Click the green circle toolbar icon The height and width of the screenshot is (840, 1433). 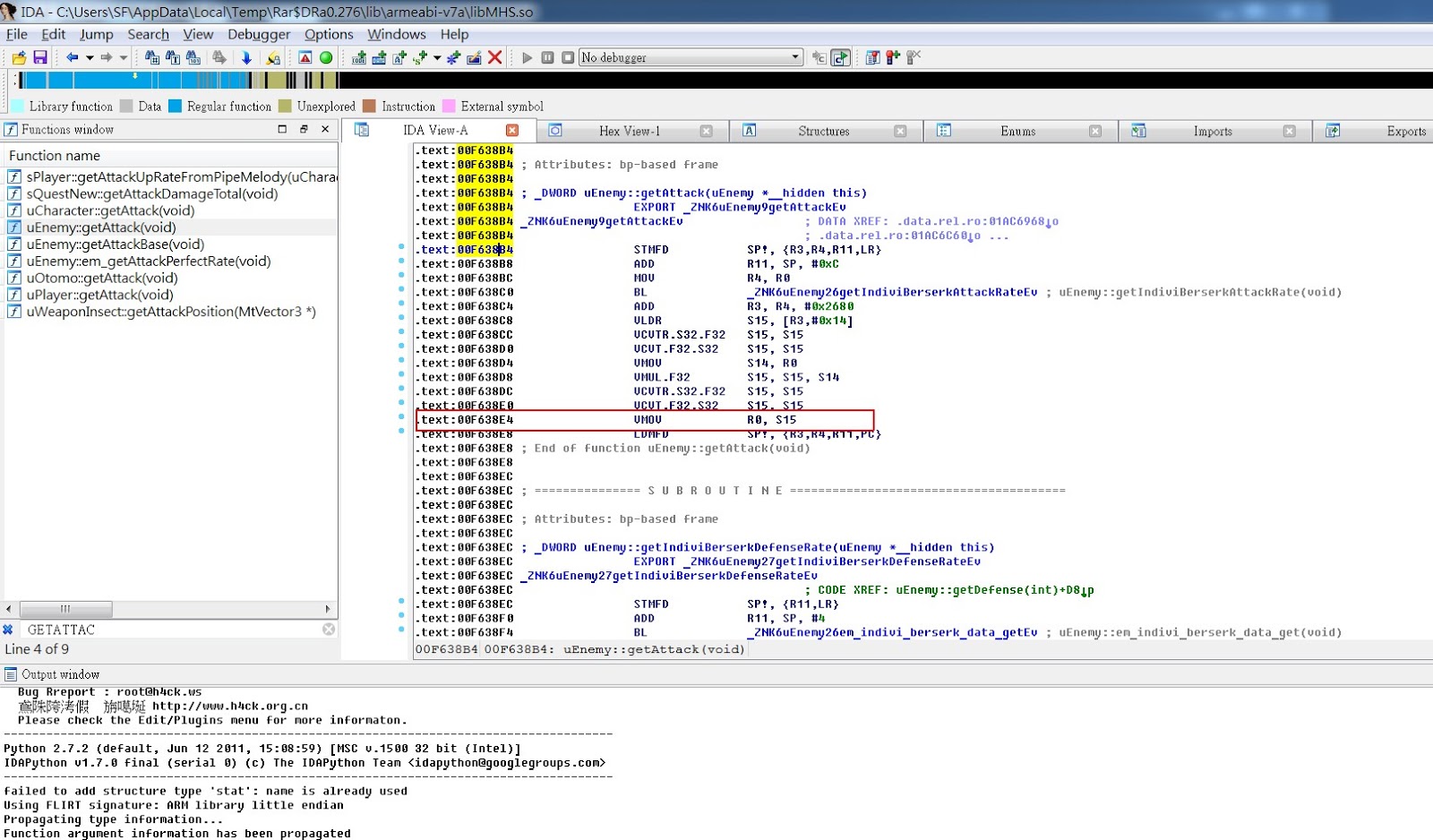326,57
